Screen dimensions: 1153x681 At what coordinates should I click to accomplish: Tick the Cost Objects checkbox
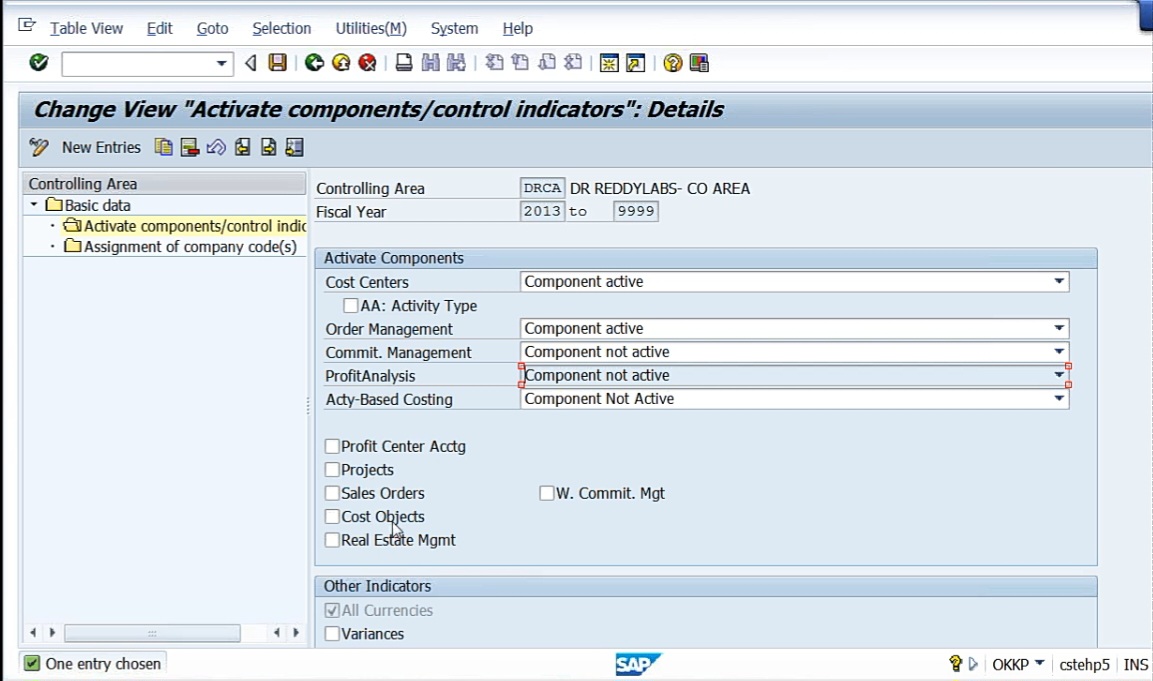pos(332,517)
